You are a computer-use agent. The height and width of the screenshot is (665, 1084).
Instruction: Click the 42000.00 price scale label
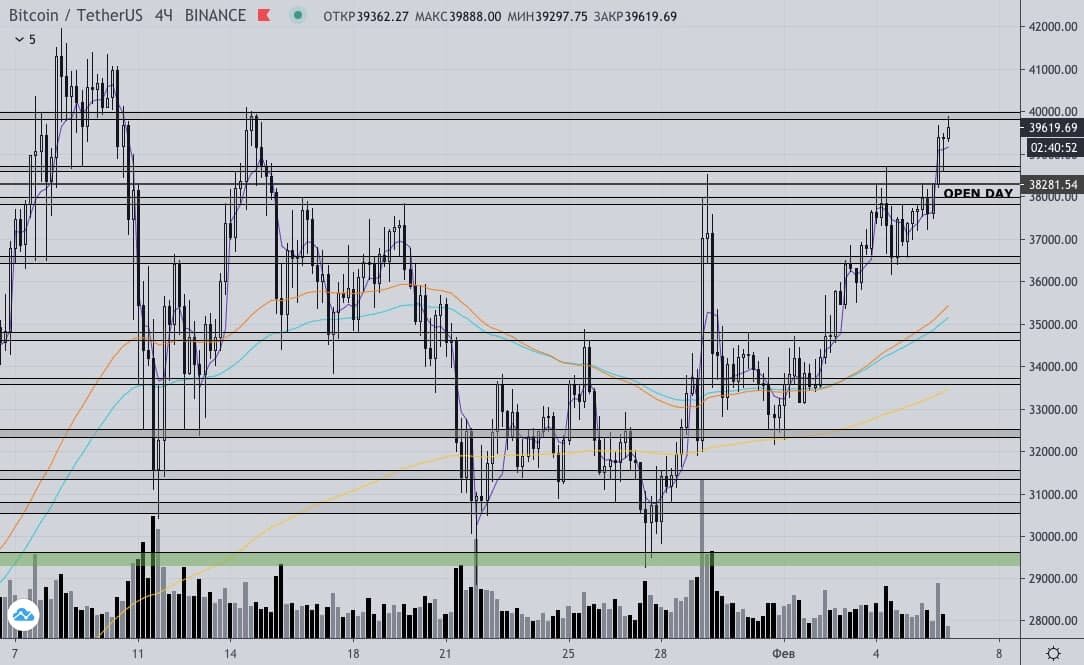1053,26
